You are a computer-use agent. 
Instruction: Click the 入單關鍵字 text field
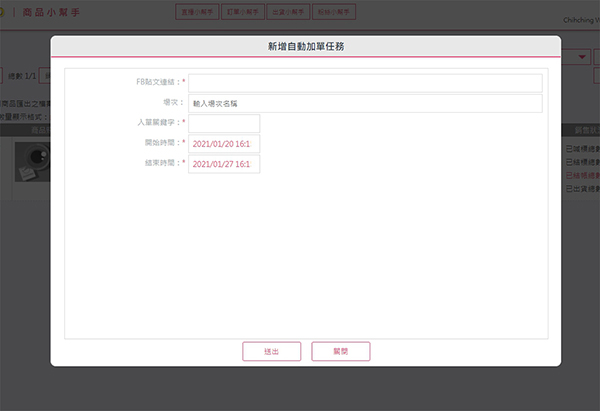coord(224,123)
